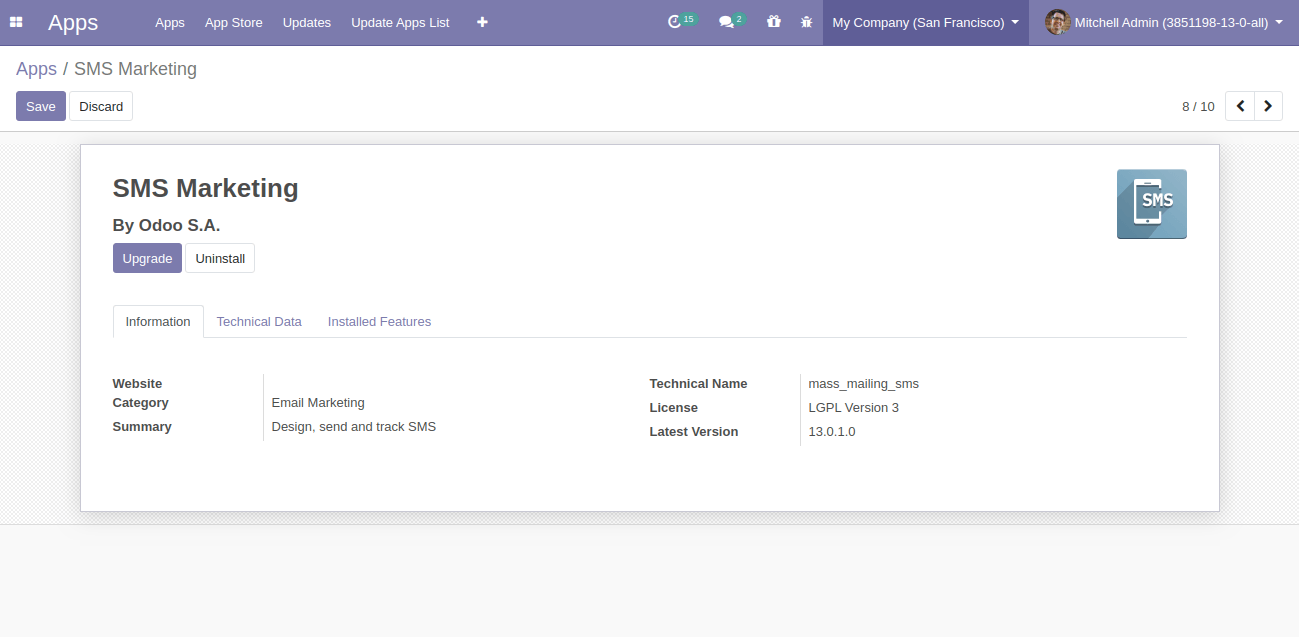This screenshot has height=637, width=1299.
Task: Go to previous record with left chevron
Action: [x=1240, y=106]
